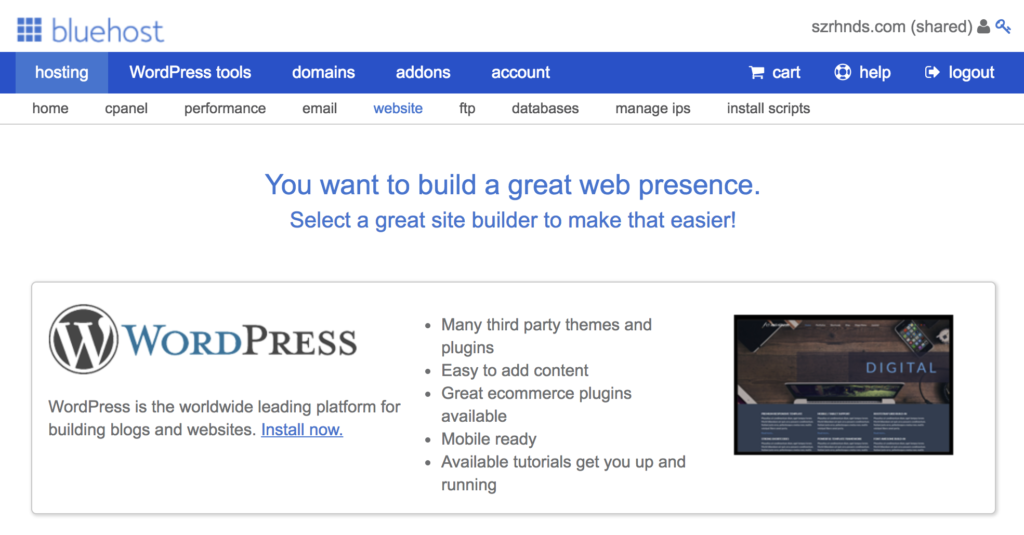Viewport: 1024px width, 535px height.
Task: Go to the addons menu
Action: (x=423, y=73)
